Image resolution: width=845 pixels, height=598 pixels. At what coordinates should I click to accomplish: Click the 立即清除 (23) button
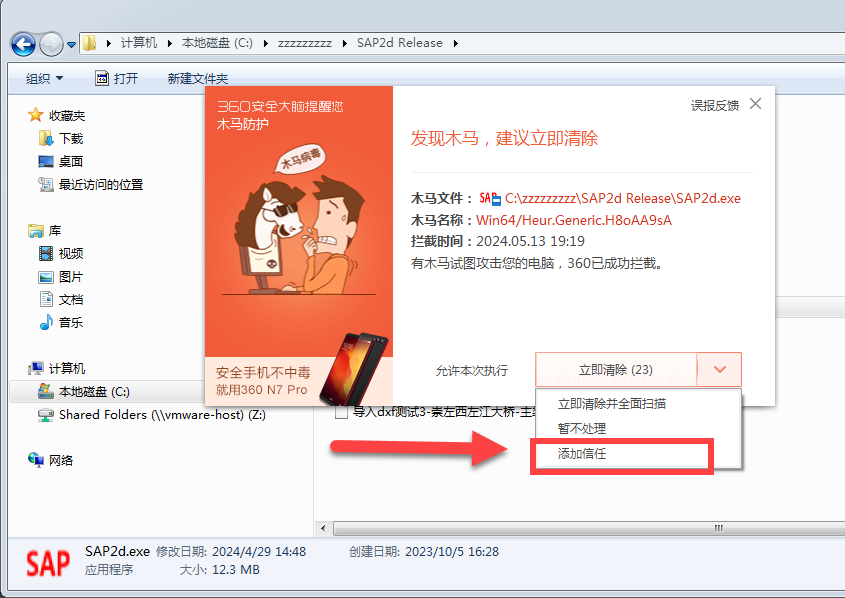tap(616, 370)
